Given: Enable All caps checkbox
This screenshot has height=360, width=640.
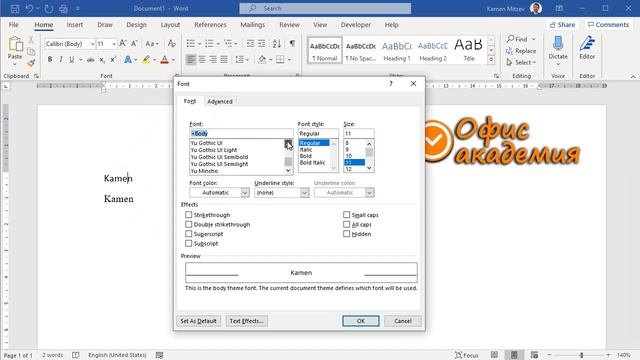Looking at the screenshot, I should 347,224.
